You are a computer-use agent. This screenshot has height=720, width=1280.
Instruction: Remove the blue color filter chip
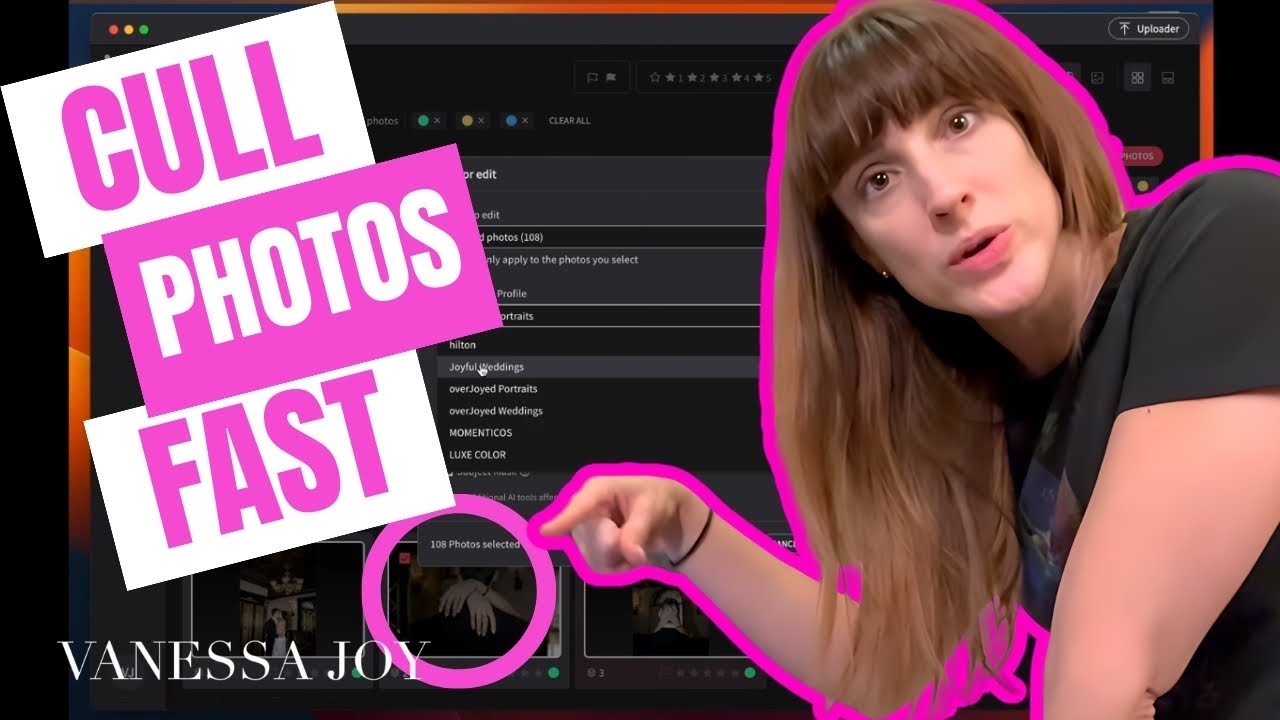pyautogui.click(x=526, y=121)
